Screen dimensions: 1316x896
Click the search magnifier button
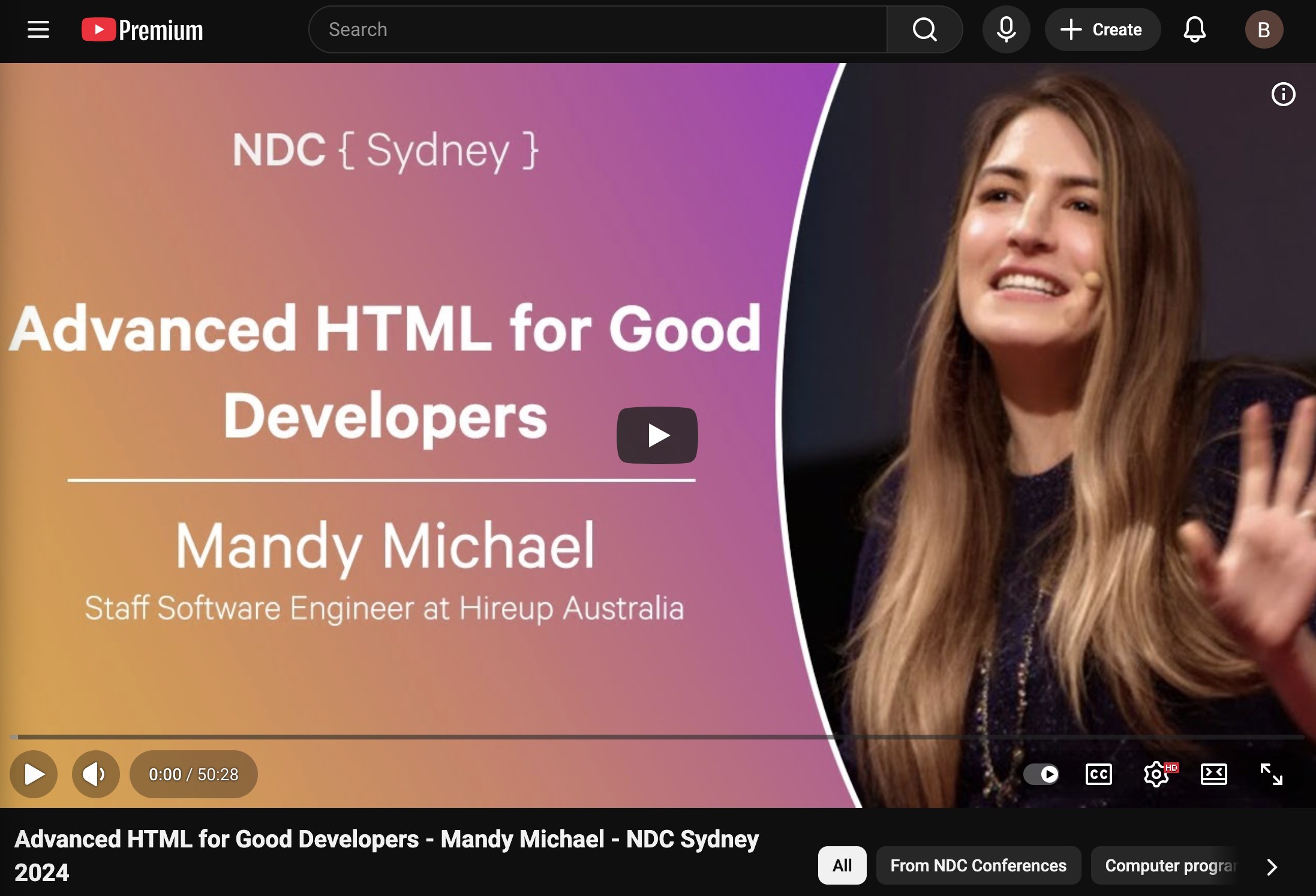[924, 29]
